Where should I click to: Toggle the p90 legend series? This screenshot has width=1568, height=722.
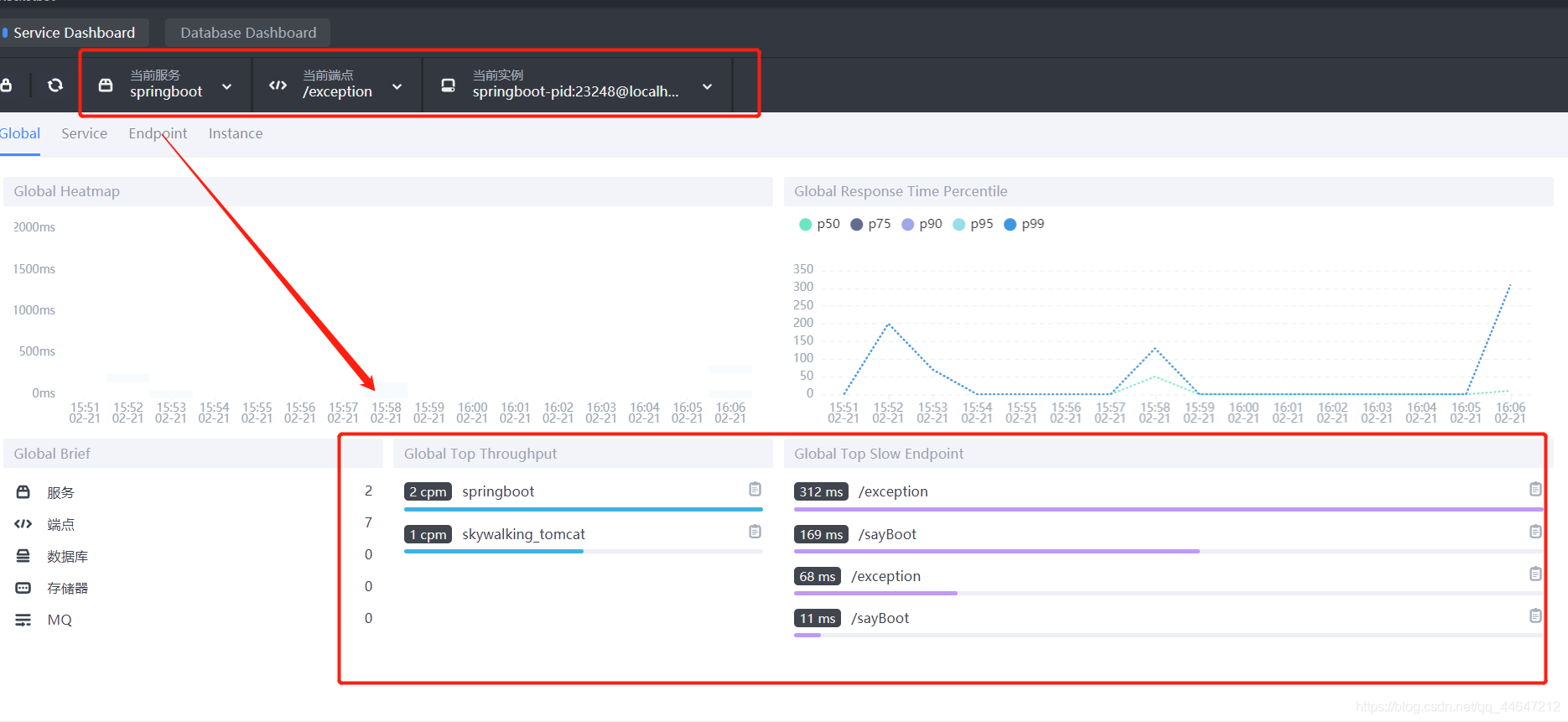pyautogui.click(x=922, y=224)
